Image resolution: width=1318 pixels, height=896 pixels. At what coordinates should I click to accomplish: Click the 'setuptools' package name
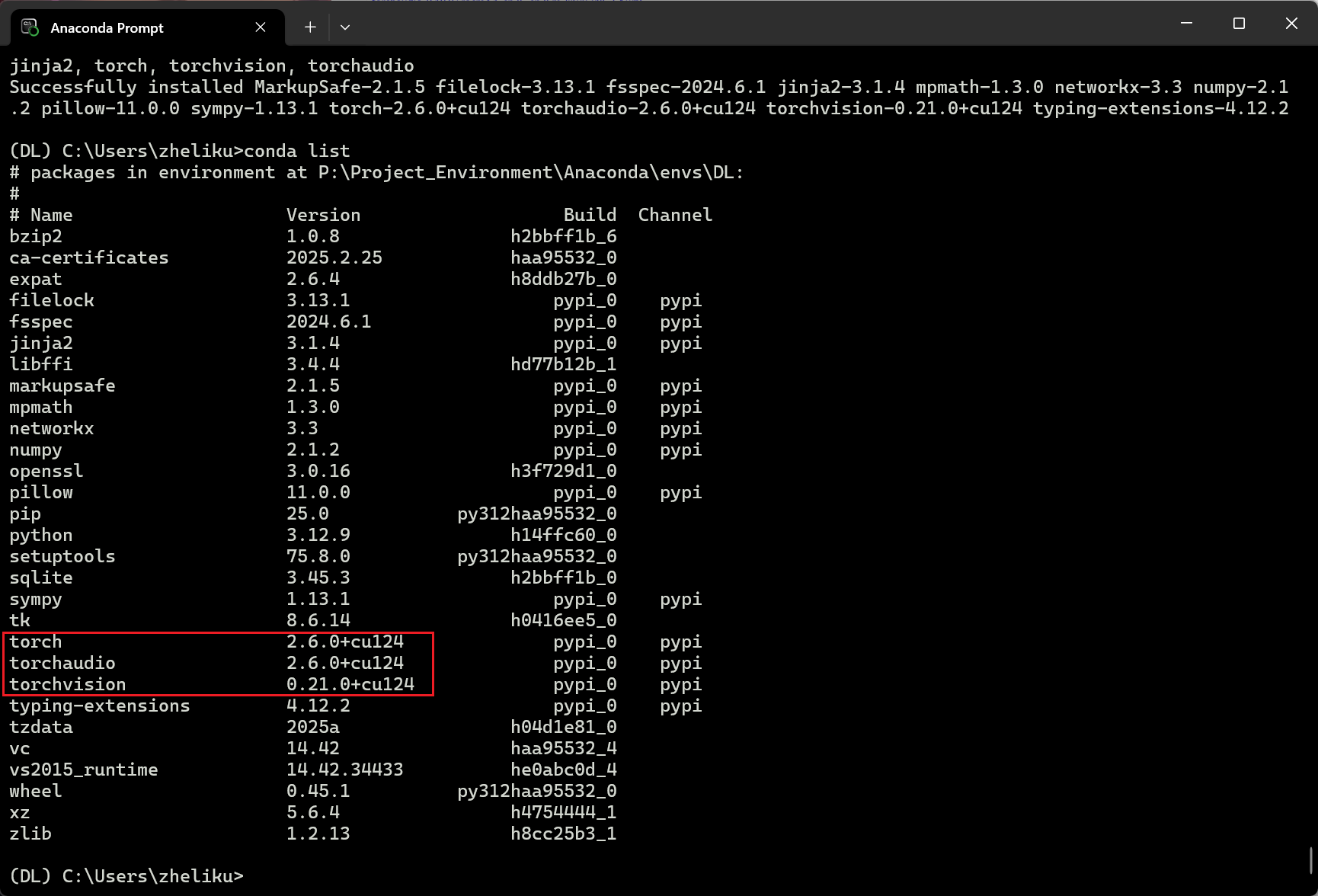pos(62,557)
